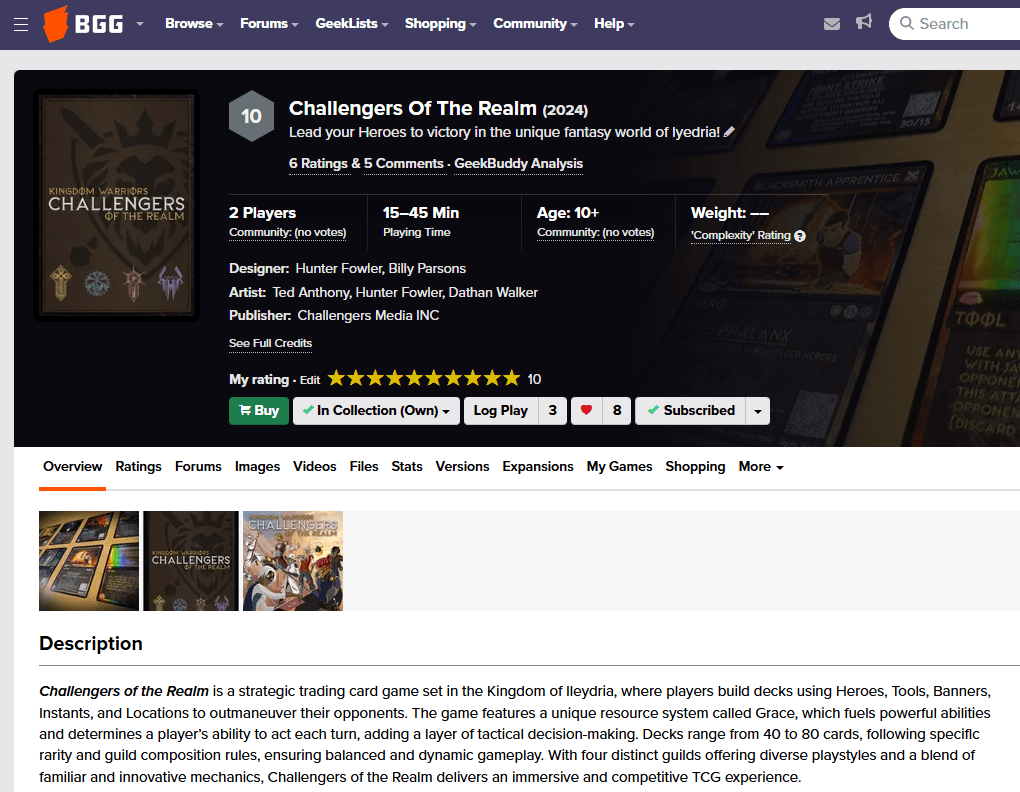The image size is (1020, 792).
Task: Open the Images tab
Action: [x=257, y=467]
